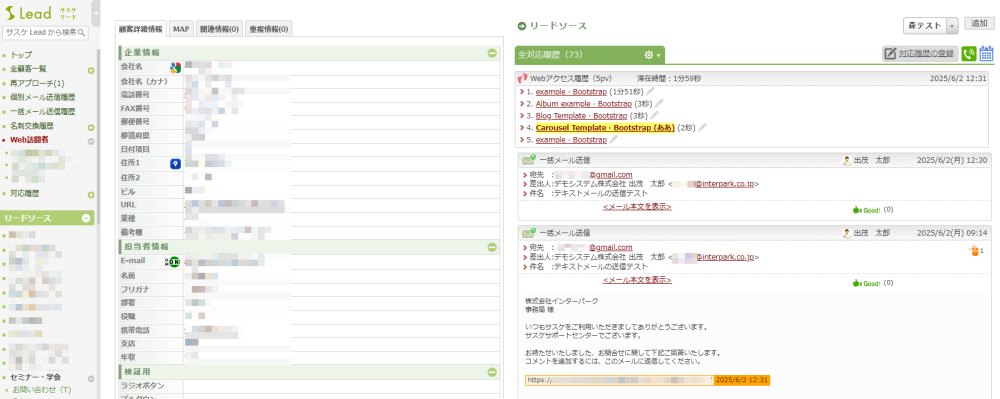Open the Blog Template · Bootstrap link
This screenshot has width=1000, height=399.
pyautogui.click(x=581, y=115)
